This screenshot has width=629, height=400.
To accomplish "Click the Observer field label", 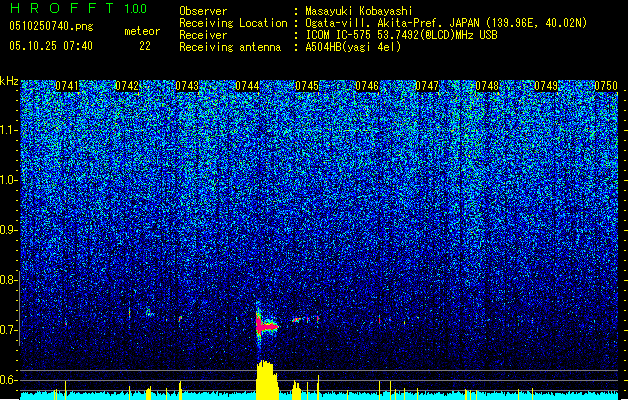I will pyautogui.click(x=203, y=11).
